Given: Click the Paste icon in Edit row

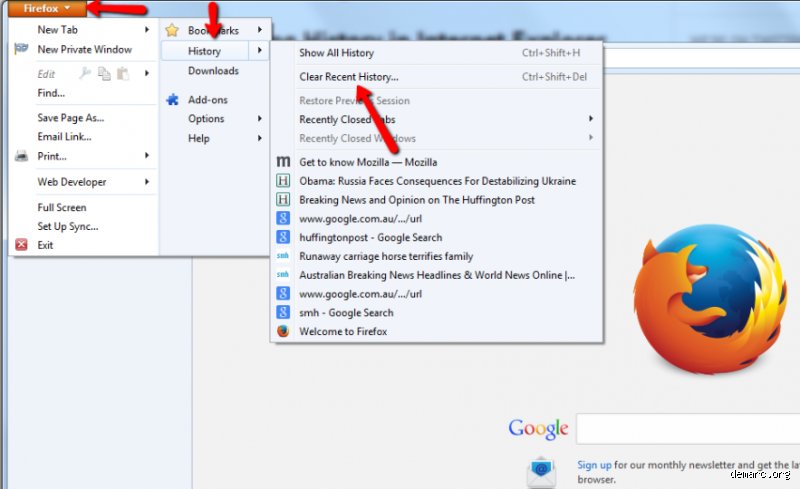Looking at the screenshot, I should coord(123,74).
